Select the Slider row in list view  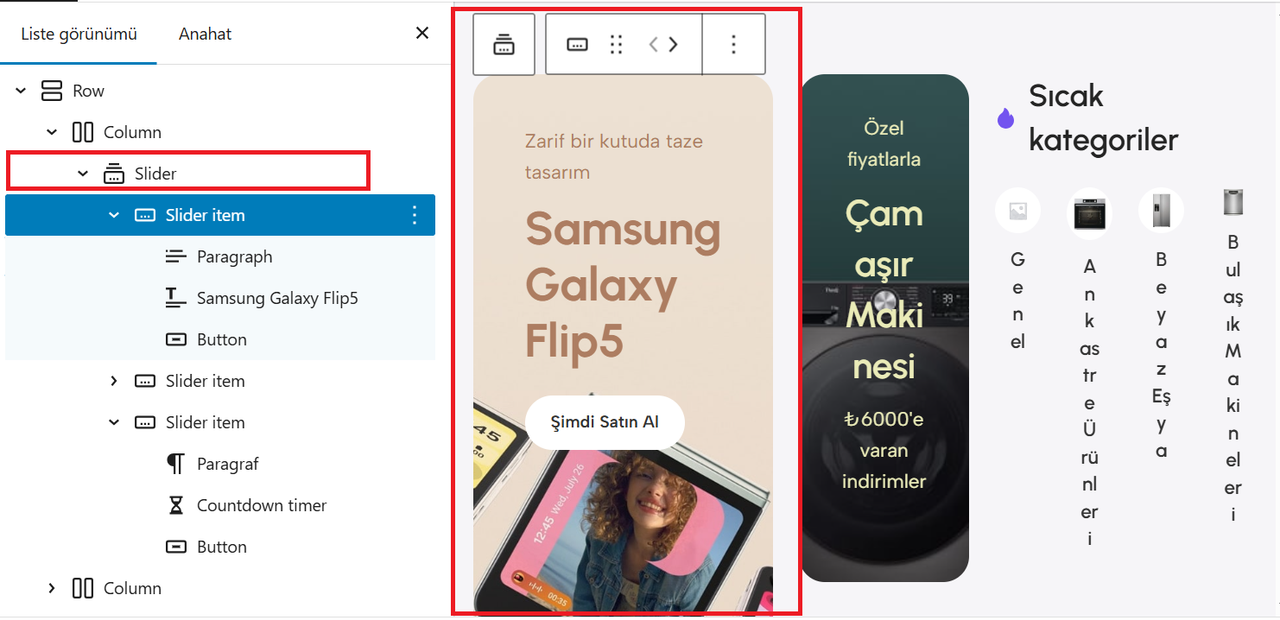(x=220, y=174)
